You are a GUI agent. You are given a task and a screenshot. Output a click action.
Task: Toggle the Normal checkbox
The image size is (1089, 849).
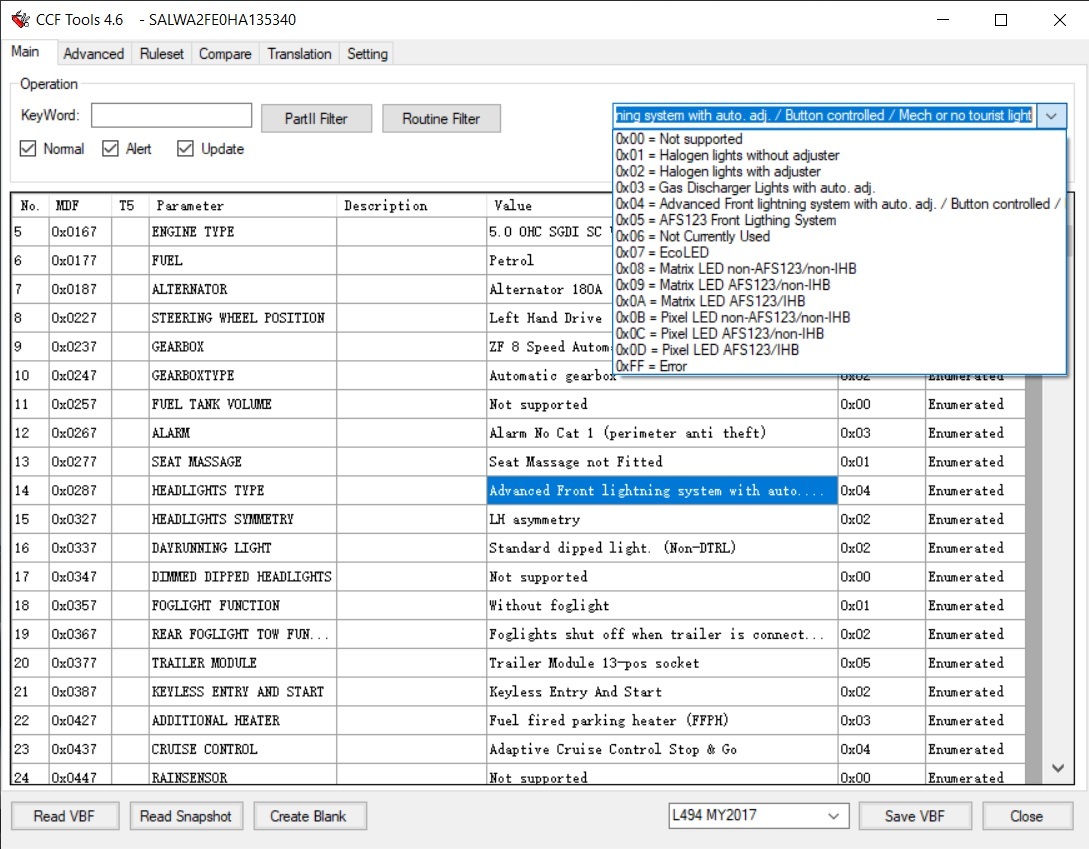(x=28, y=149)
